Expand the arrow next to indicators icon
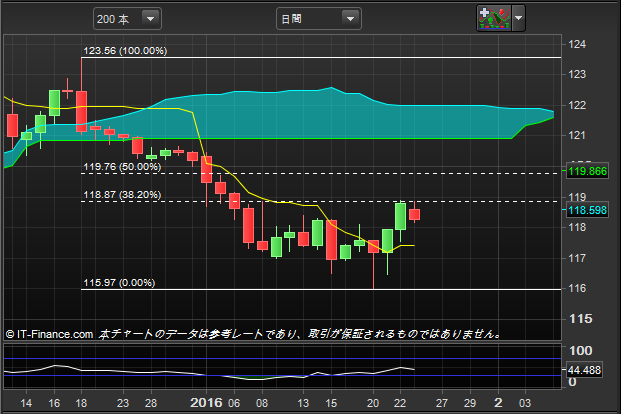The image size is (621, 414). pos(518,18)
